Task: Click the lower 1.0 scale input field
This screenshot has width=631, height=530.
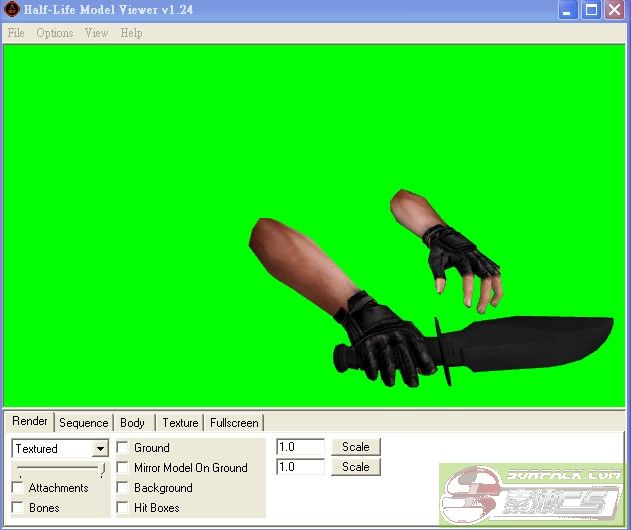Action: tap(300, 467)
